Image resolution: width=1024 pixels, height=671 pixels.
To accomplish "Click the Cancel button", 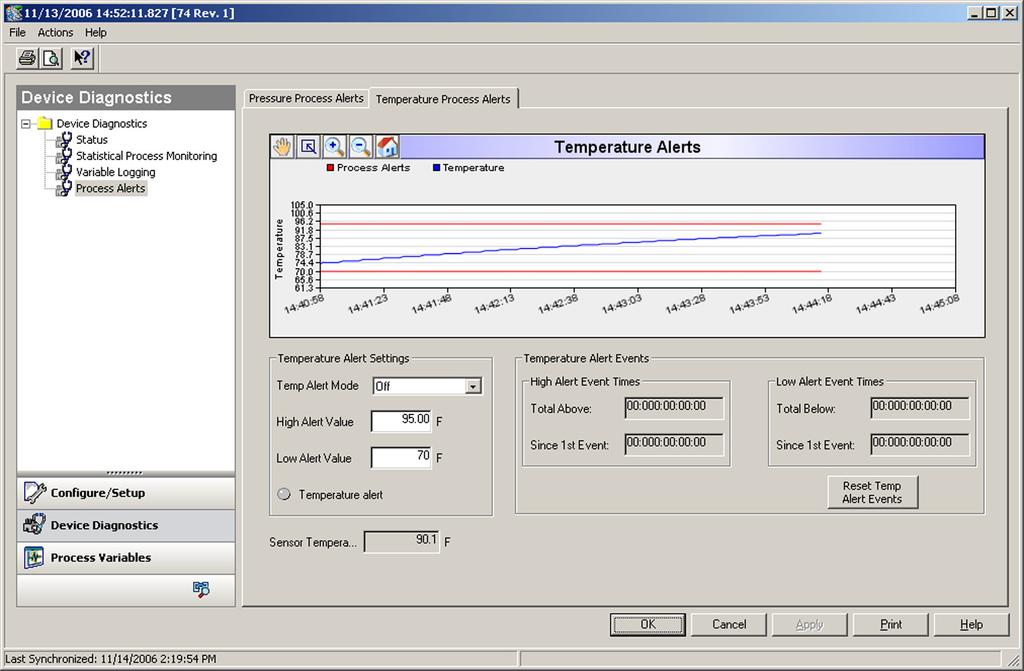I will (729, 625).
